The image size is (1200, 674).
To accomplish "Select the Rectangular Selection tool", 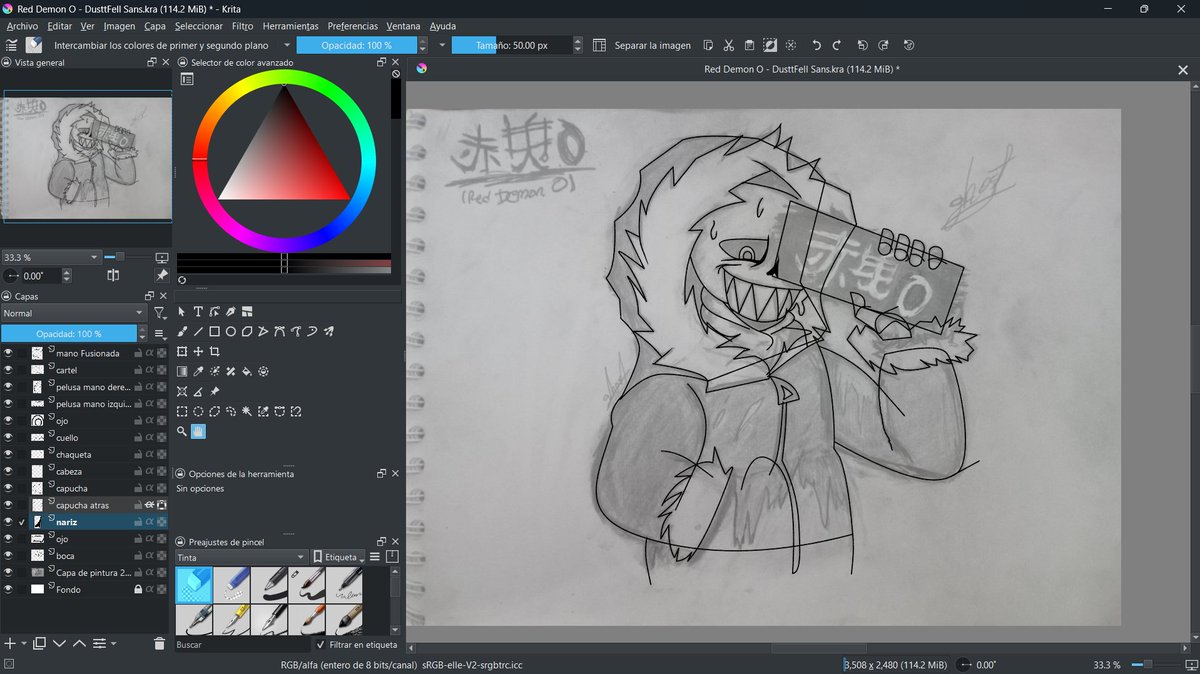I will 182,411.
